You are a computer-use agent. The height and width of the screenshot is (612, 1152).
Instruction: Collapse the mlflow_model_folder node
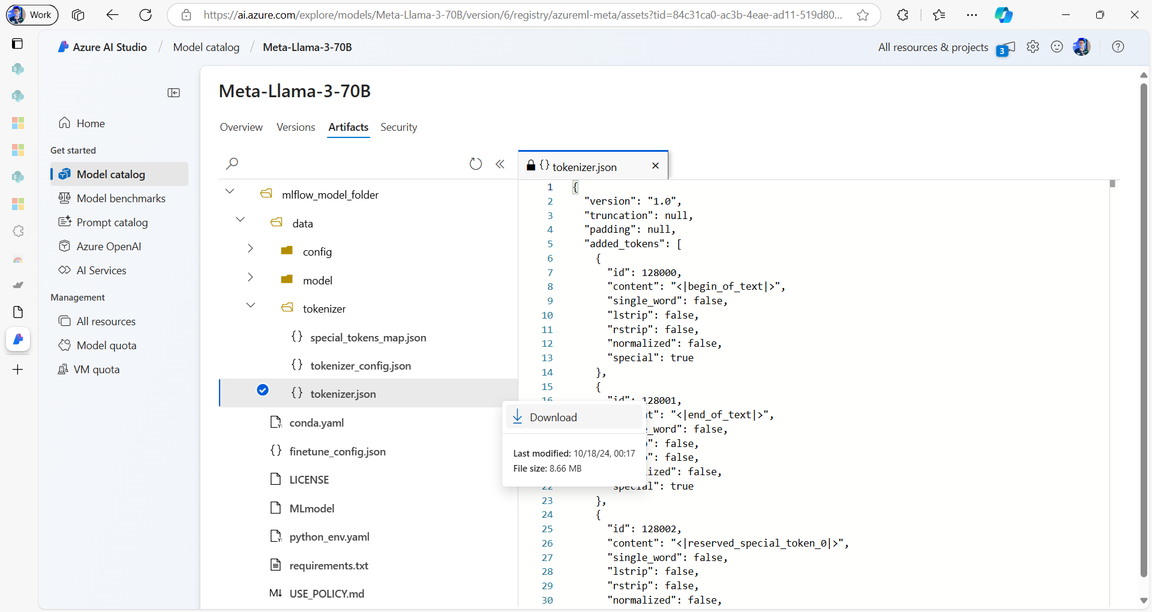(x=230, y=191)
